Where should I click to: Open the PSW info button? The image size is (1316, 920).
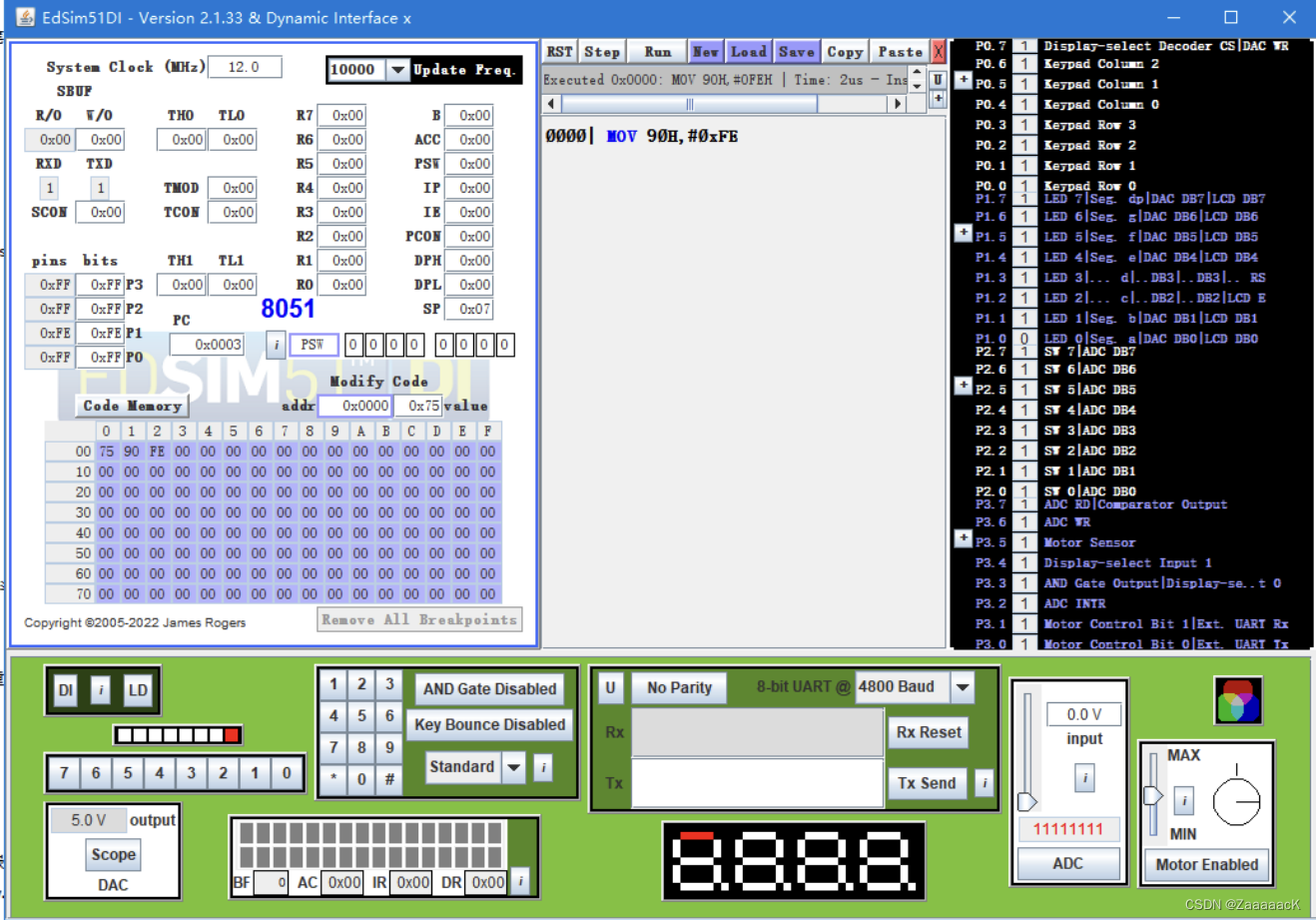tap(277, 345)
